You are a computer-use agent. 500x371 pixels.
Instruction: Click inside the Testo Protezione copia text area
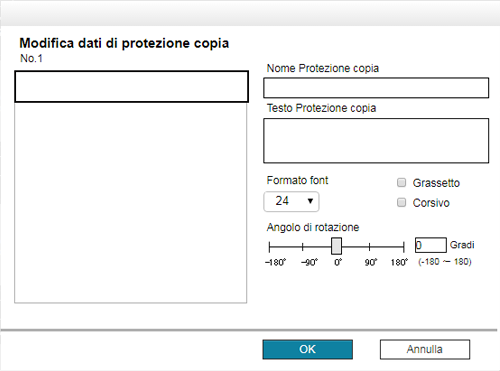click(376, 141)
